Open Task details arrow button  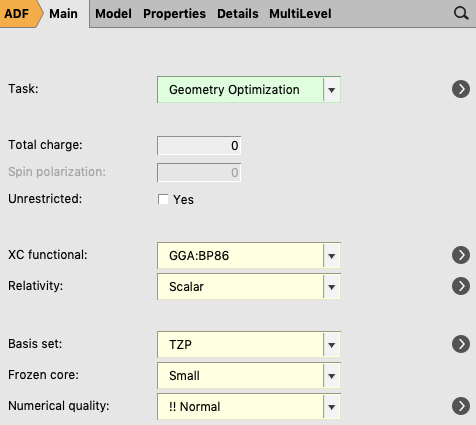pos(461,89)
